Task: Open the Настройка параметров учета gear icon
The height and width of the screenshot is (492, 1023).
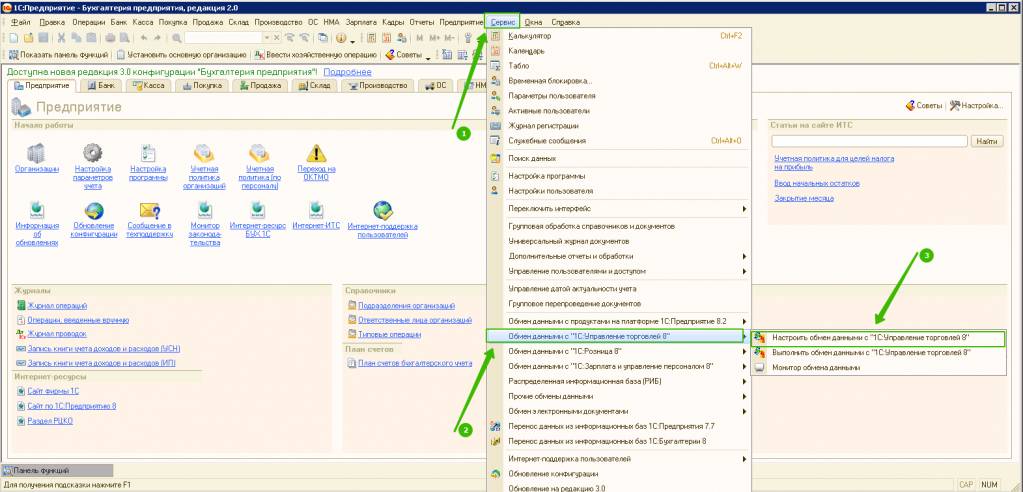Action: 93,153
